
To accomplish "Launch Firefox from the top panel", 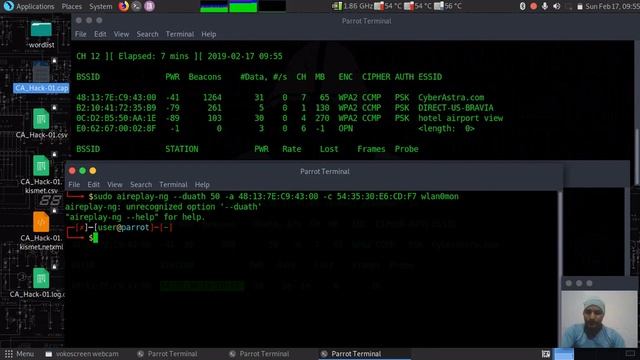I will pos(123,6).
